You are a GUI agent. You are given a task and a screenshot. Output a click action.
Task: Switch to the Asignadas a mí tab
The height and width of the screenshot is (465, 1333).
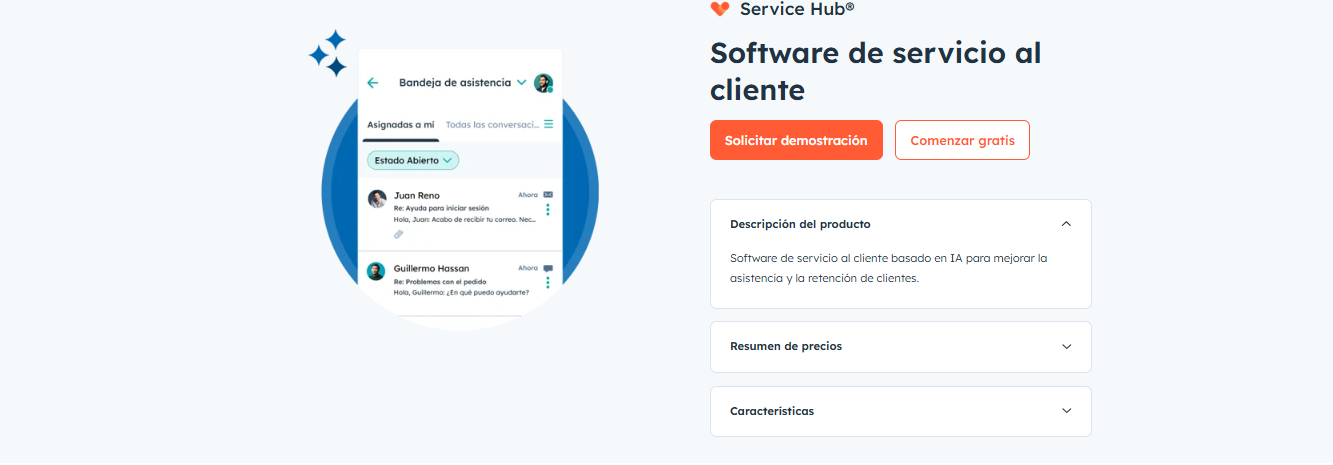(x=400, y=125)
